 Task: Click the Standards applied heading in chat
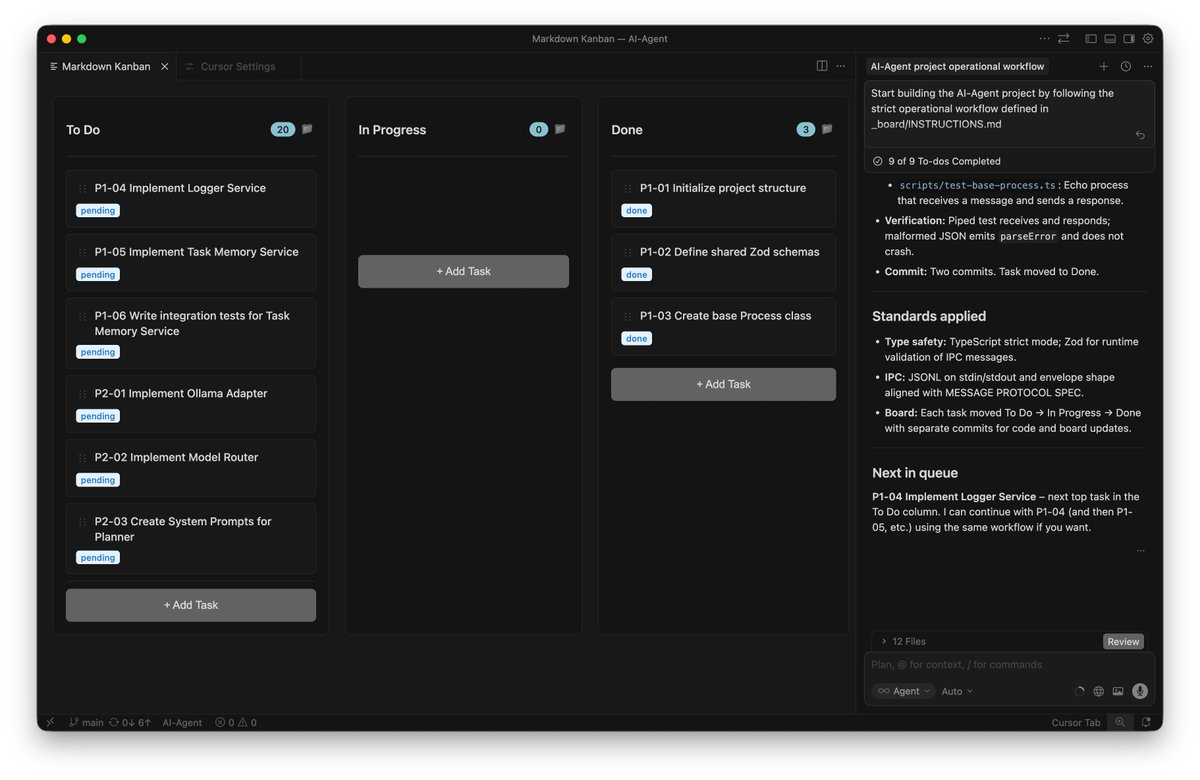coord(929,316)
